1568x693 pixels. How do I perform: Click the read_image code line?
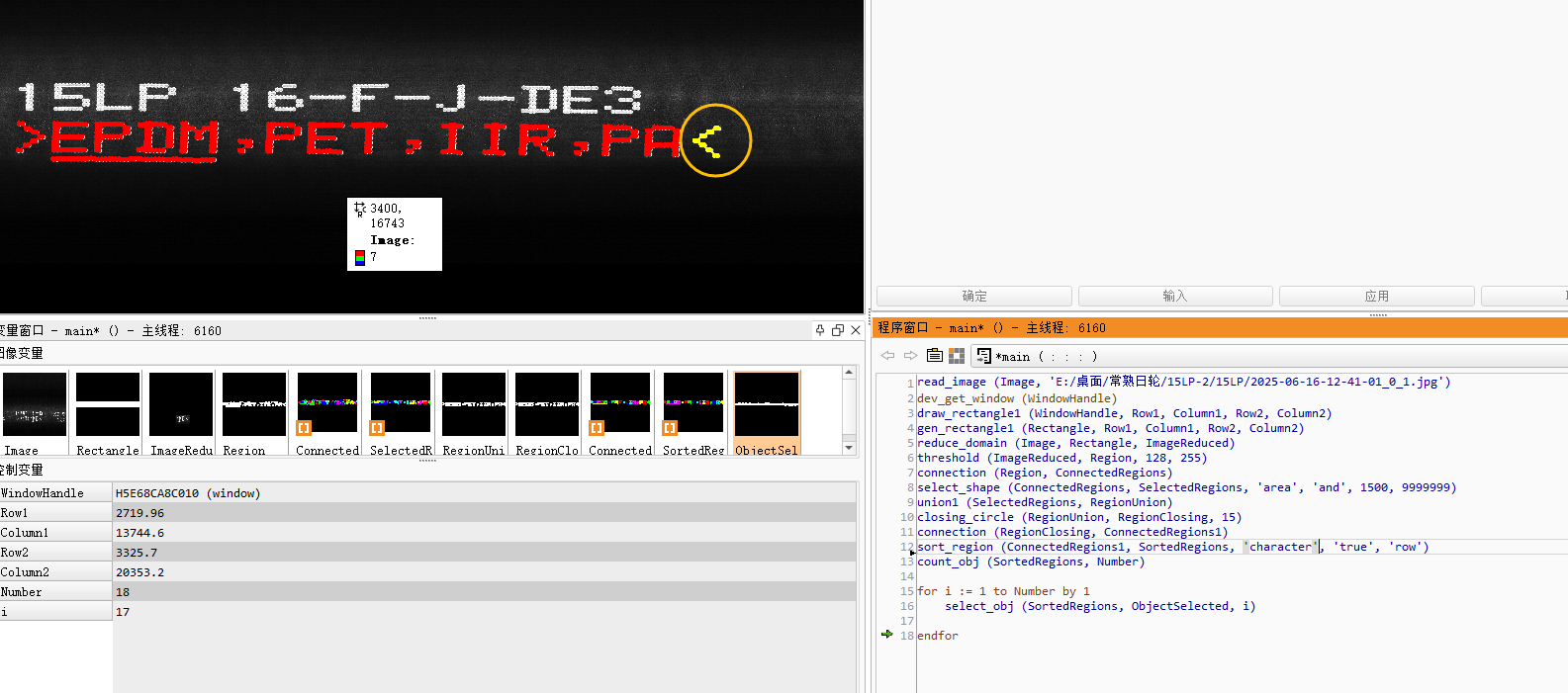click(1184, 382)
